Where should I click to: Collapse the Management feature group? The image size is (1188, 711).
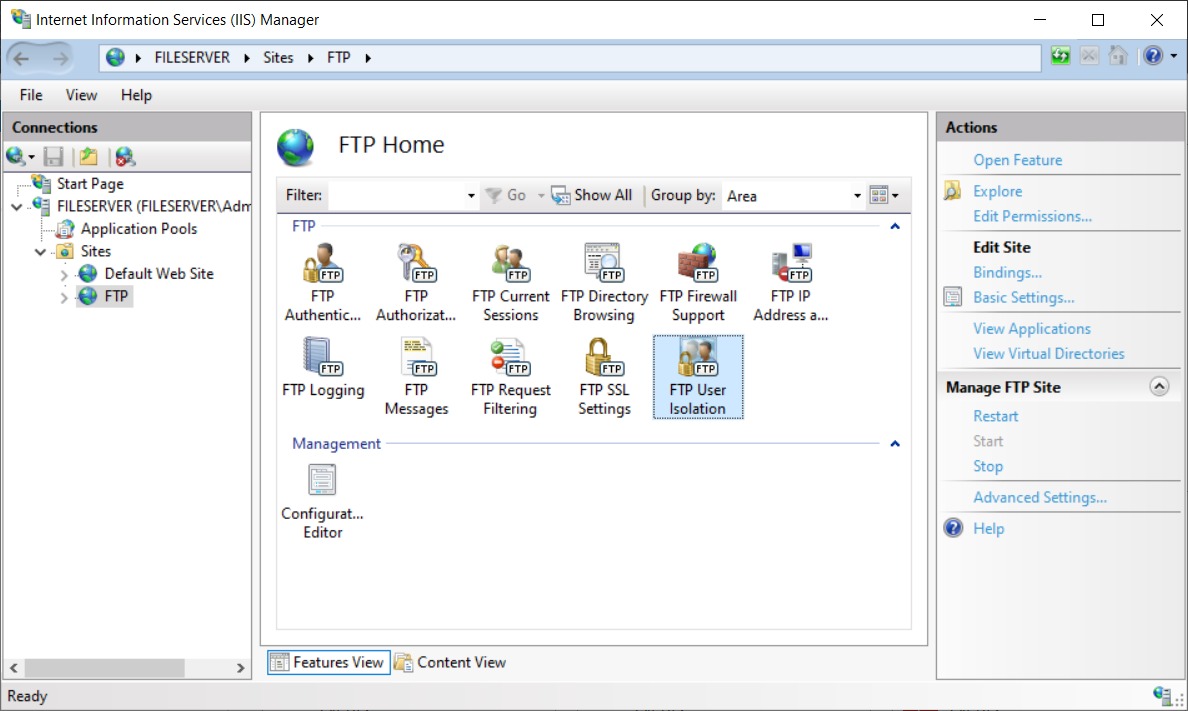click(x=895, y=443)
